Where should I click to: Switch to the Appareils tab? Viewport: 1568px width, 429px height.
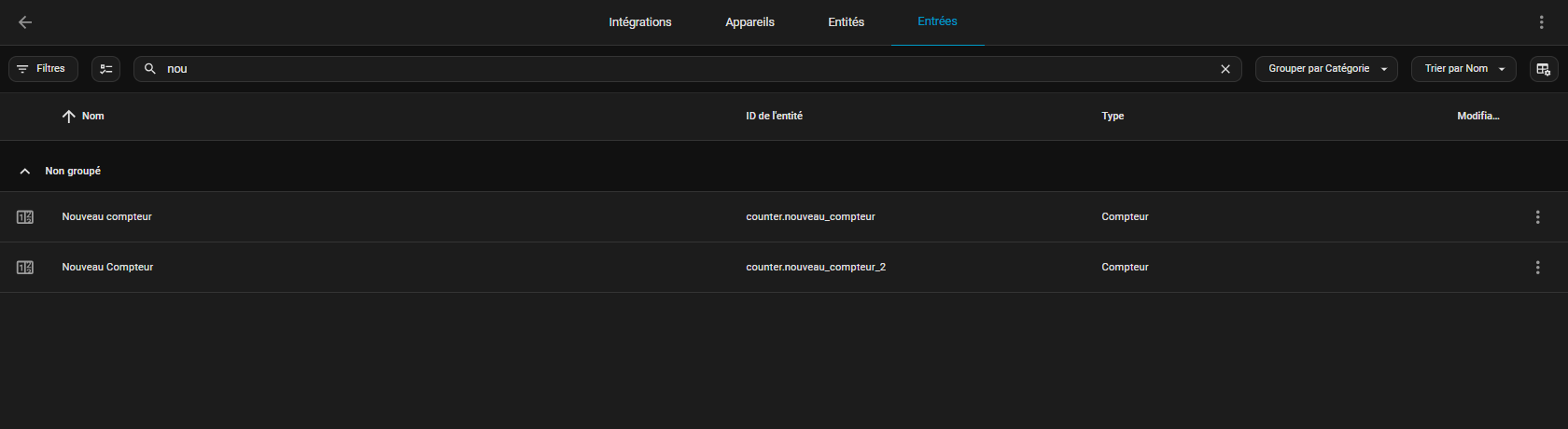click(749, 22)
